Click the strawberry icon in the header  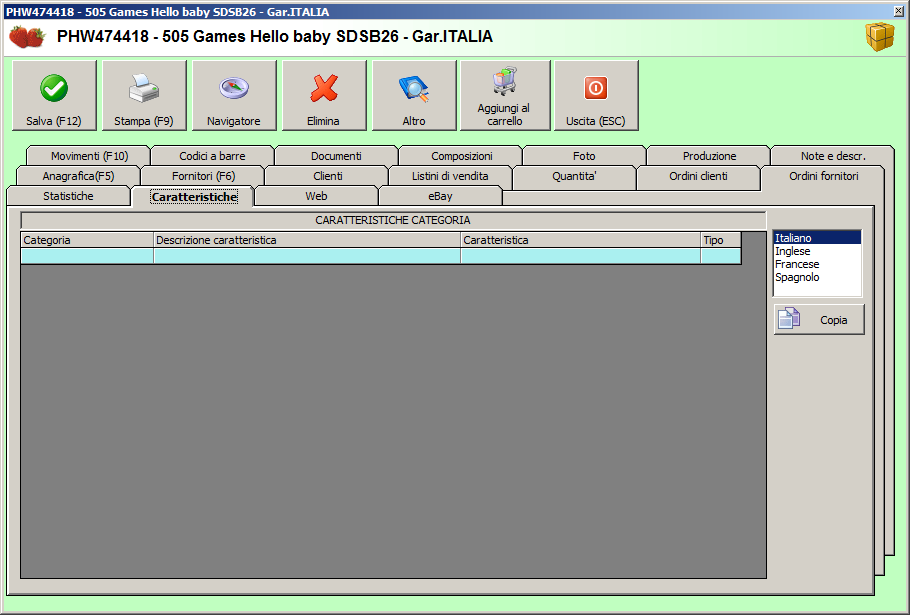(x=27, y=37)
